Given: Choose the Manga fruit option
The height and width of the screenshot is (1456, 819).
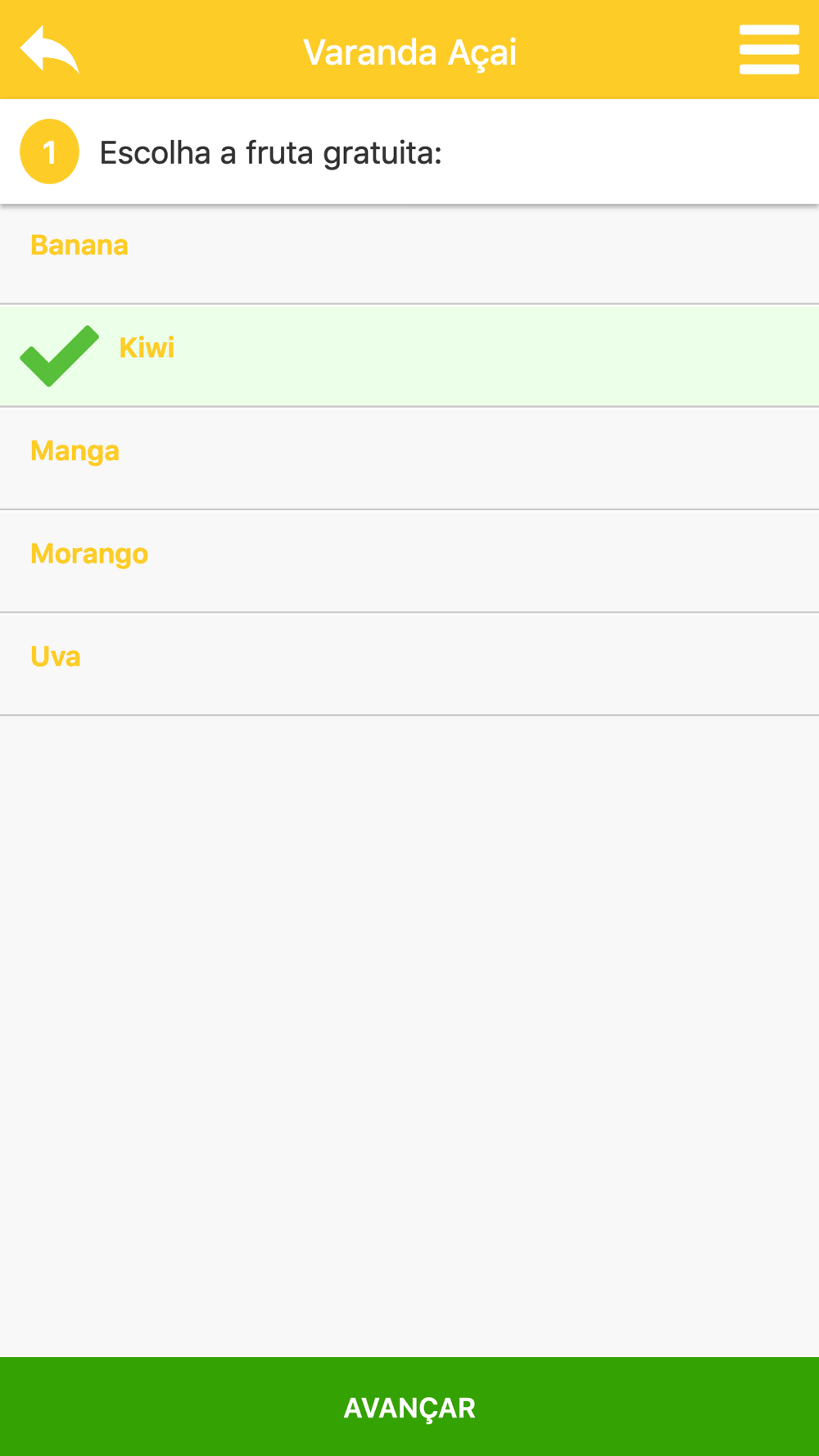Looking at the screenshot, I should tap(409, 459).
